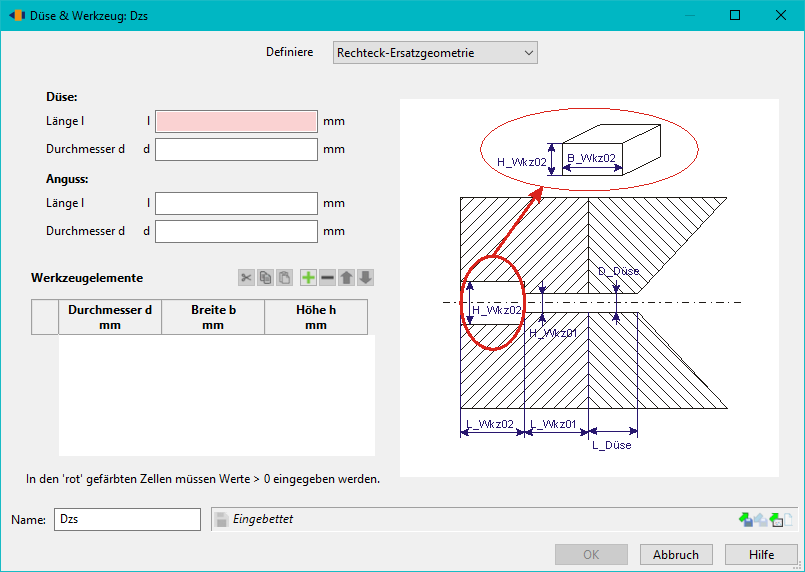Viewport: 805px width, 572px height.
Task: Click the minus remove-row icon
Action: pyautogui.click(x=327, y=278)
